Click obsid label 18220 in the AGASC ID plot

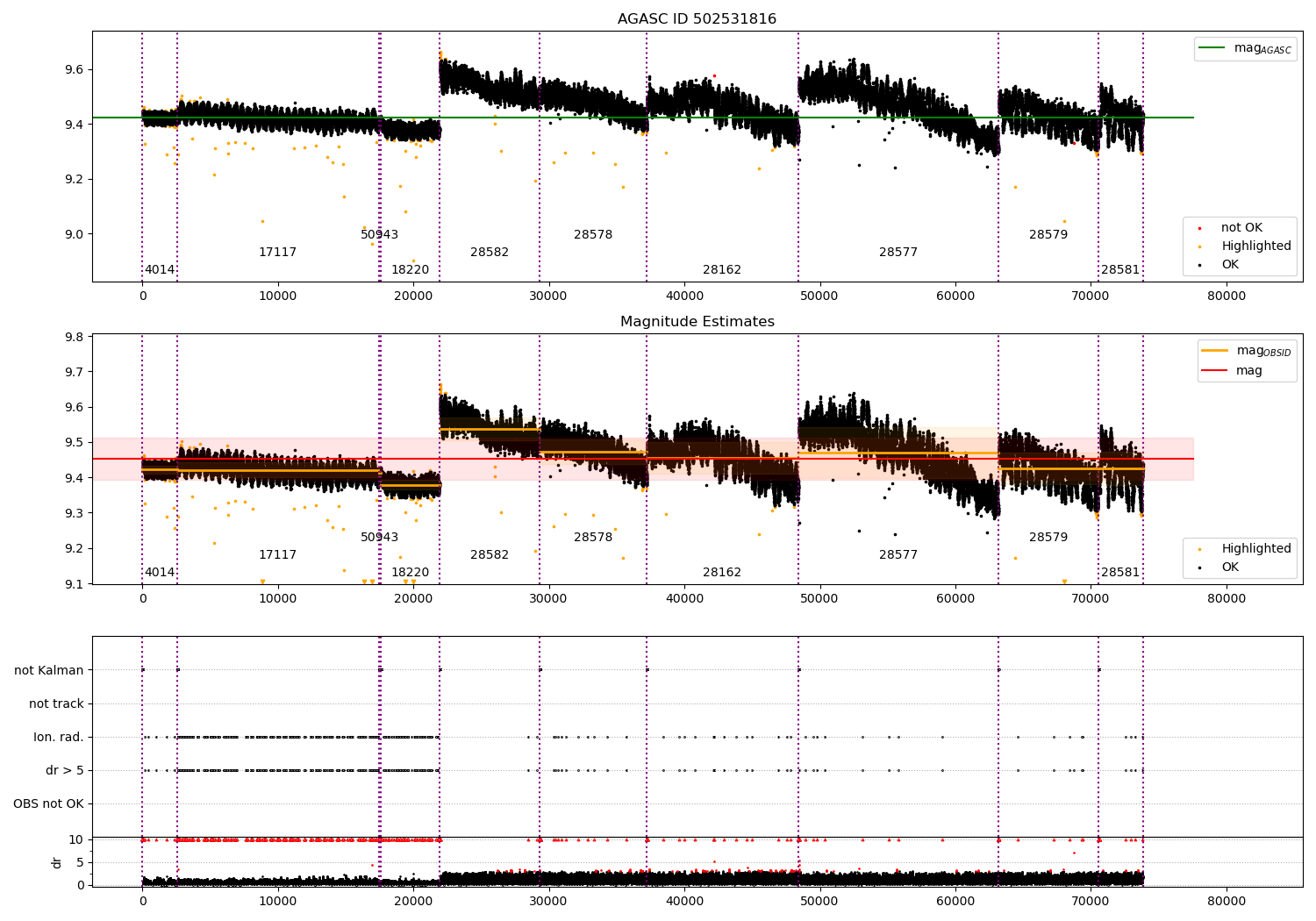(x=410, y=270)
